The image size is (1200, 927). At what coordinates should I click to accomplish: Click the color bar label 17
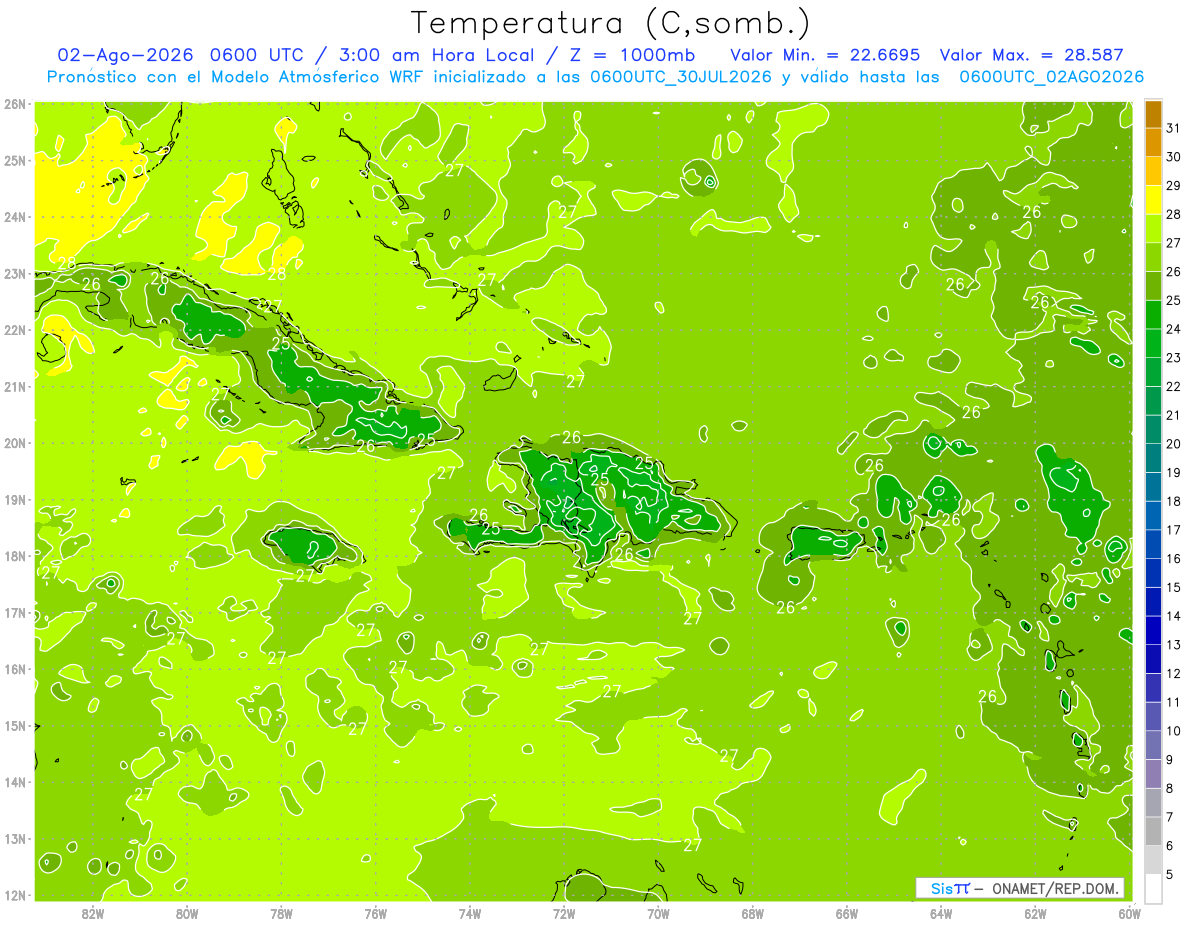(1173, 530)
